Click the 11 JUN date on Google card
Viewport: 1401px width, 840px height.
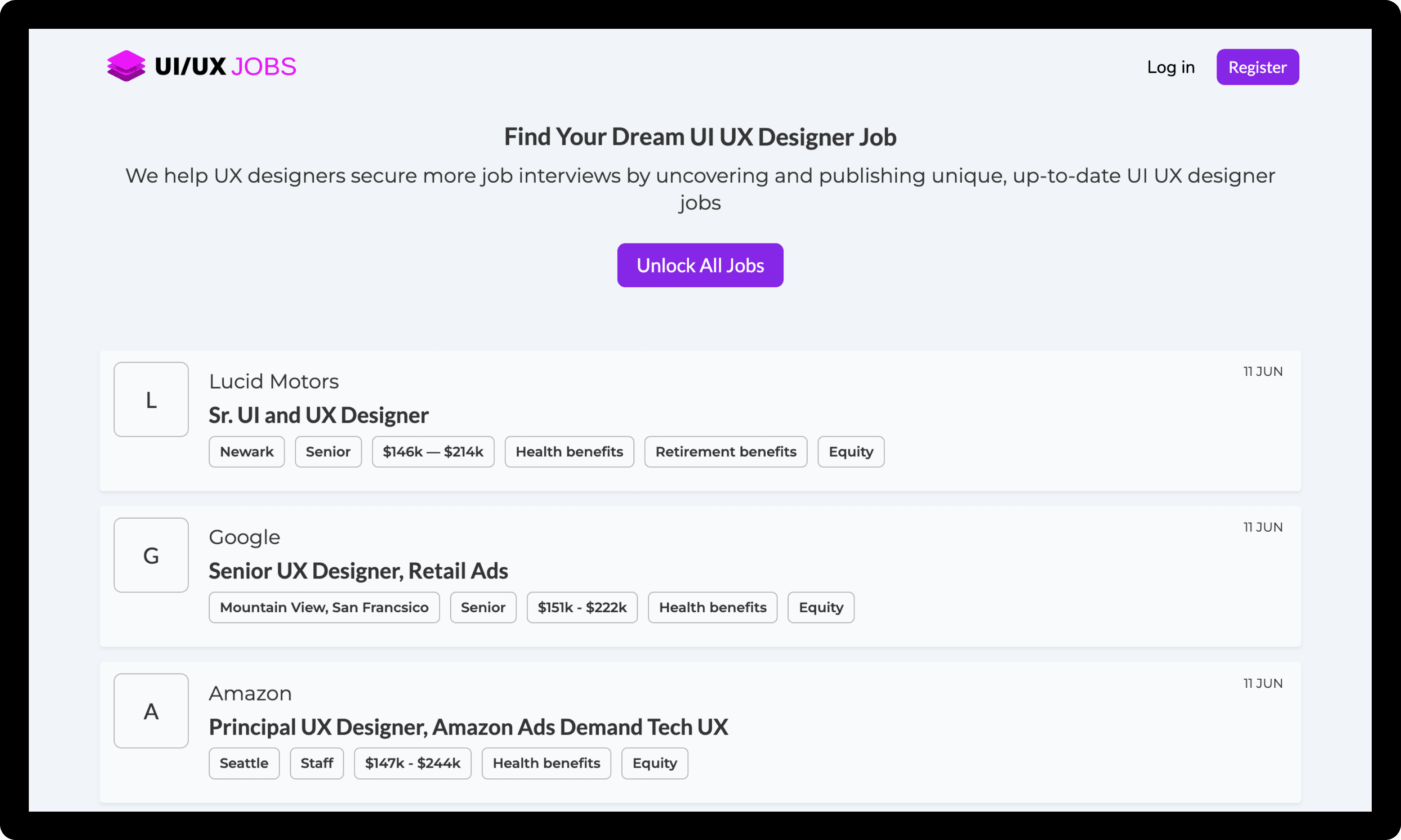pos(1263,528)
